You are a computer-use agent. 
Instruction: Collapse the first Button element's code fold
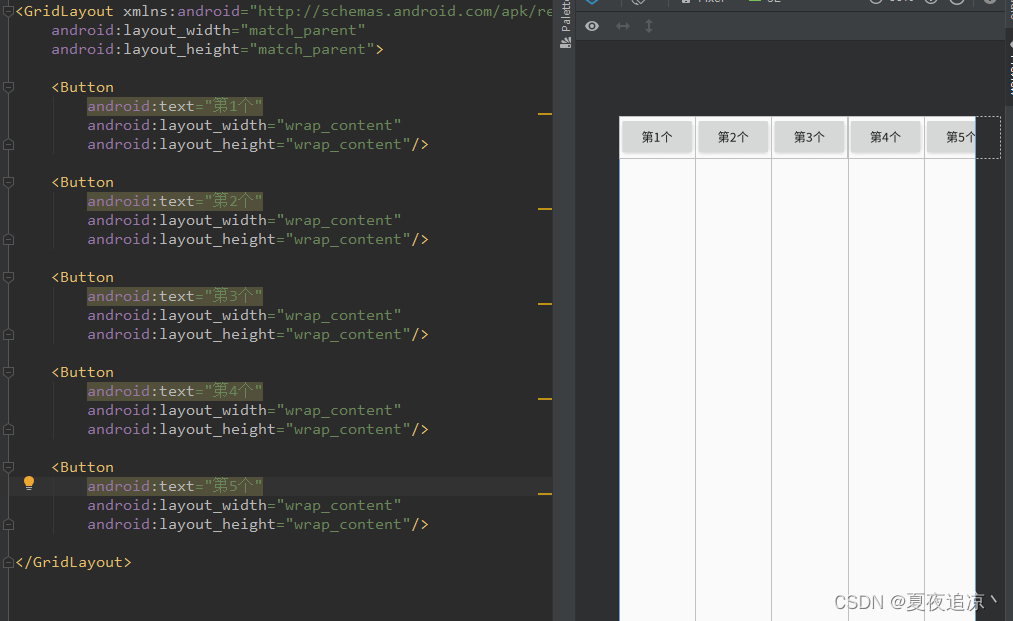click(x=8, y=87)
